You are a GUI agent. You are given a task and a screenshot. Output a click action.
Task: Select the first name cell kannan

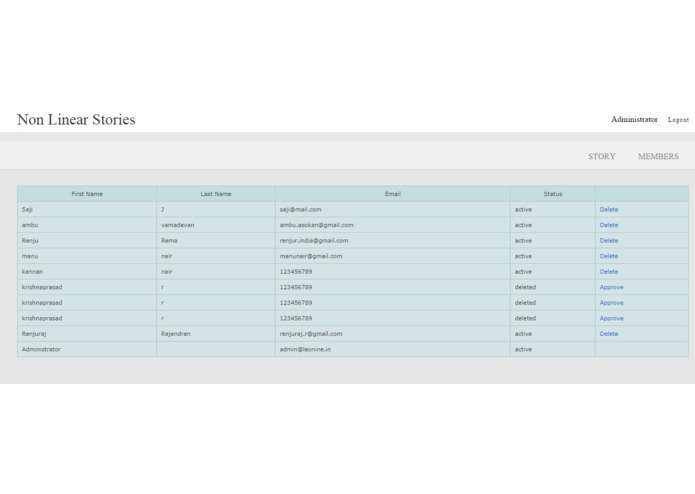click(x=87, y=272)
